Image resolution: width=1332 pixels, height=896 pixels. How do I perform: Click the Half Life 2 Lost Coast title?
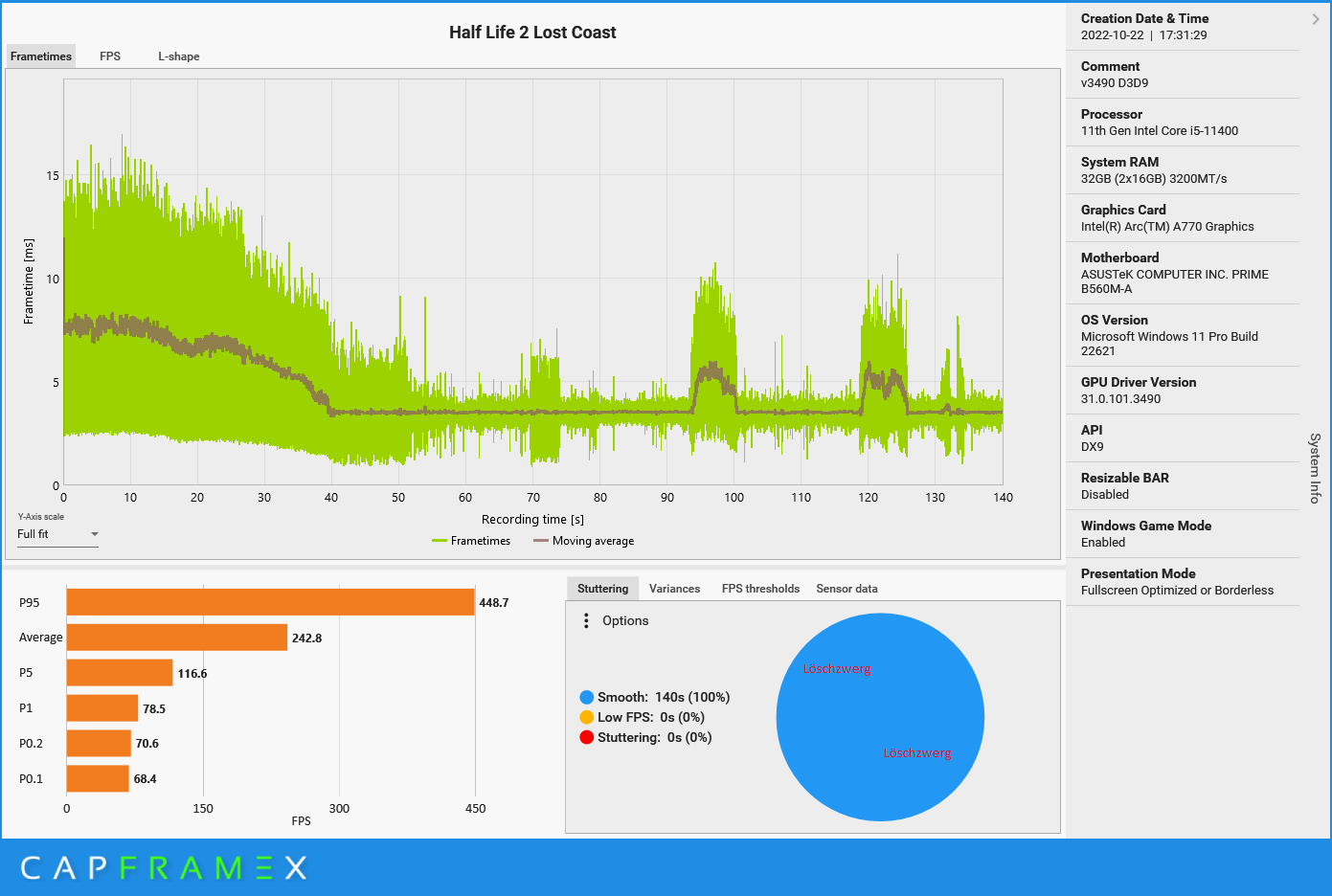(x=532, y=33)
